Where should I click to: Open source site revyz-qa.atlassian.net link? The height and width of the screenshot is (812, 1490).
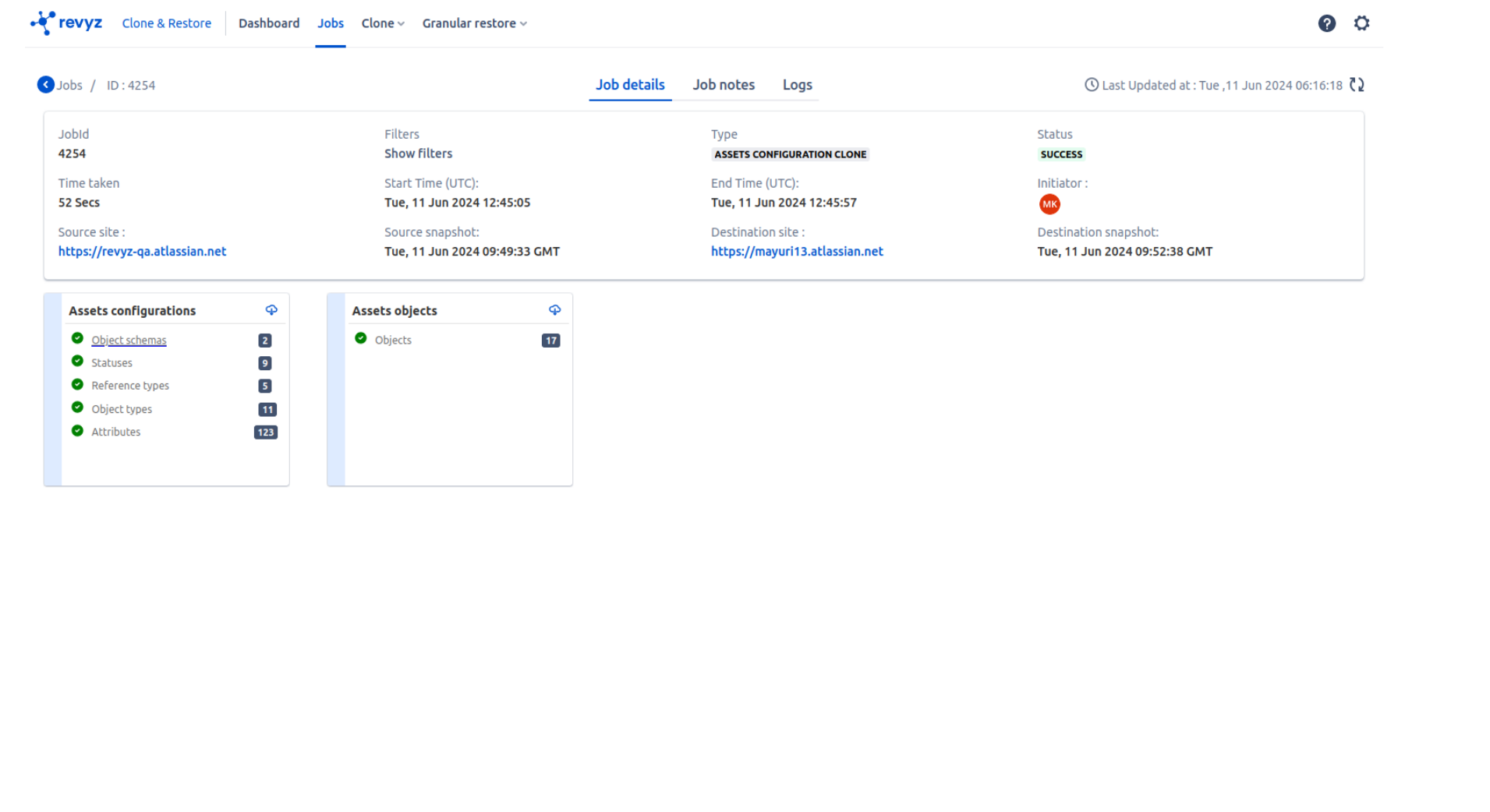pos(142,252)
